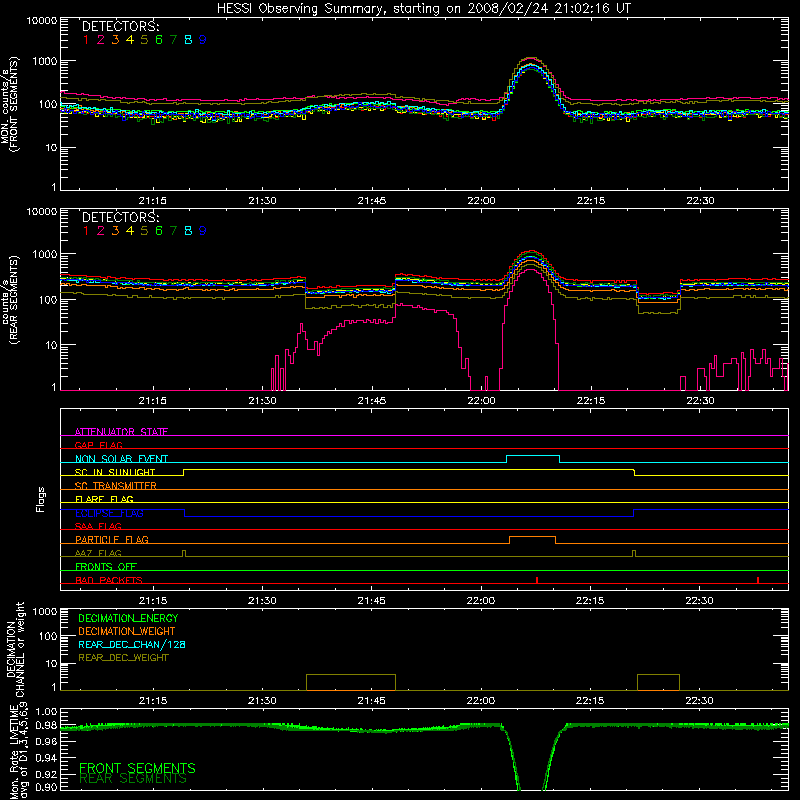Click the NON_SOLAR_EVENT flag label
The image size is (800, 800).
tap(121, 459)
